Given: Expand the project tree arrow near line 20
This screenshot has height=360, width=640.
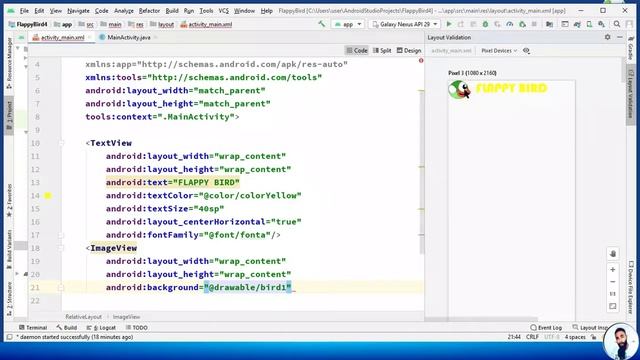Looking at the screenshot, I should click(x=17, y=274).
